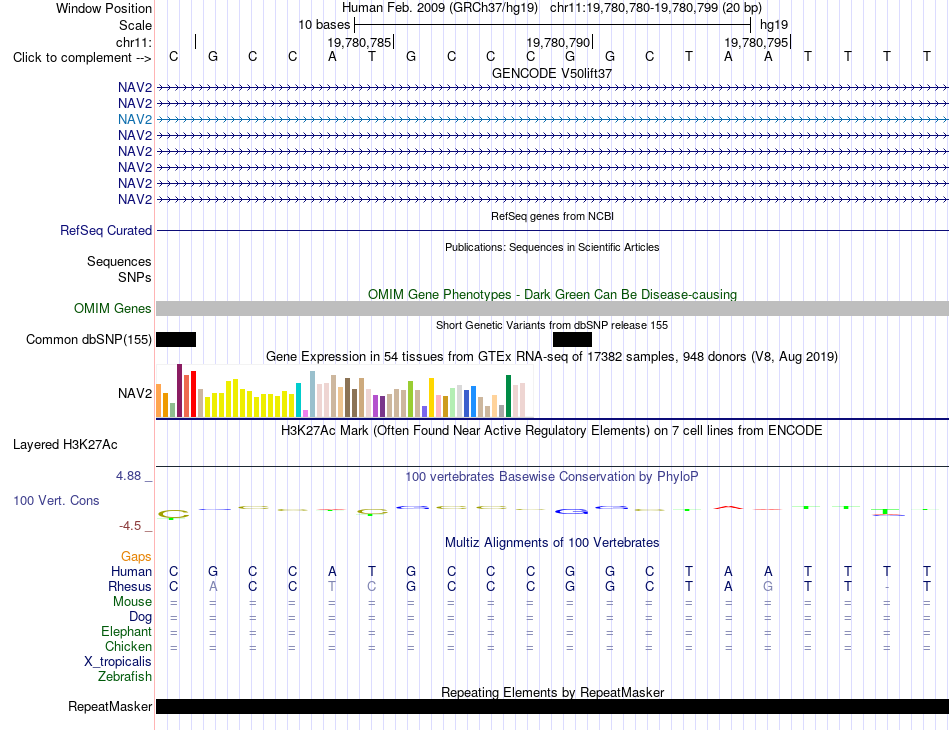Select the dbSNP variant block at window start
This screenshot has width=950, height=730.
pos(176,339)
